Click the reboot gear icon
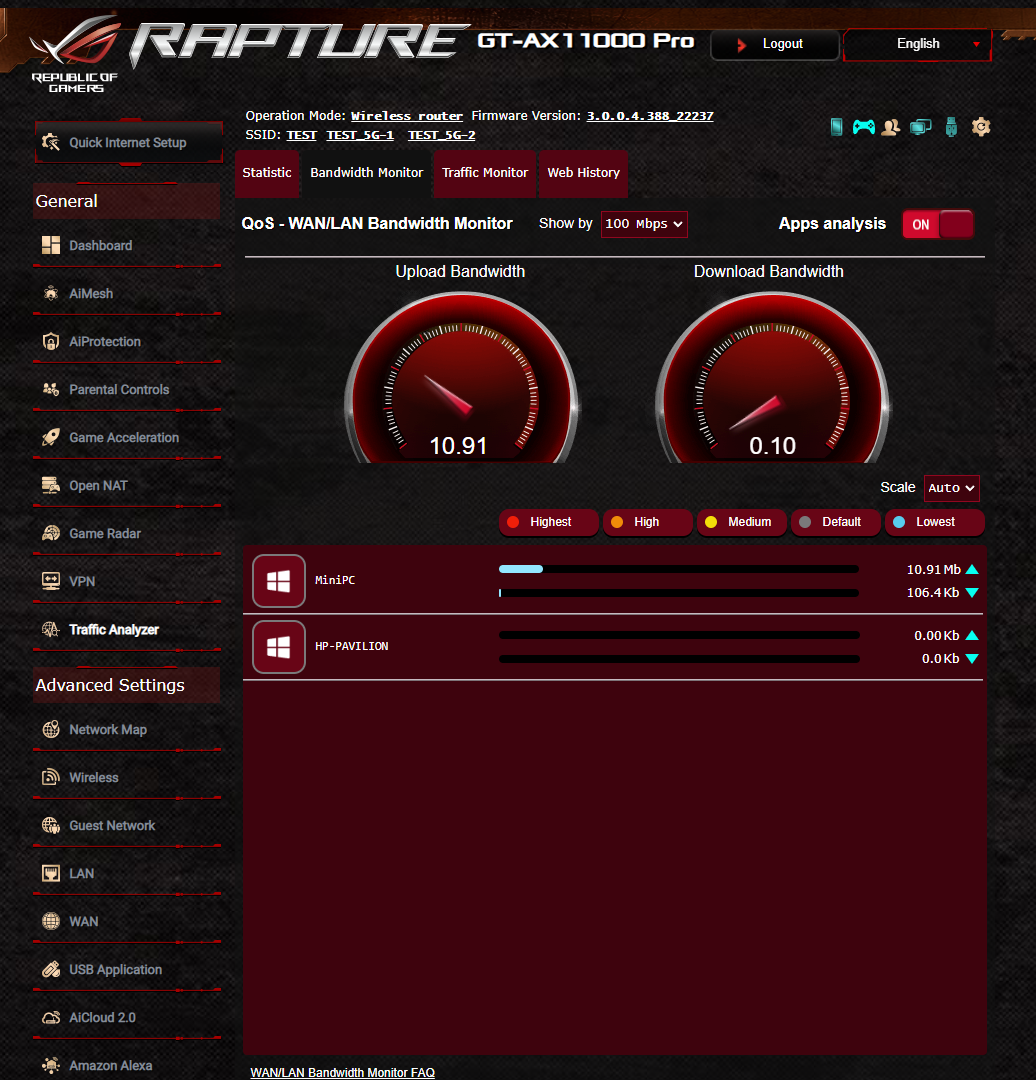 click(981, 127)
